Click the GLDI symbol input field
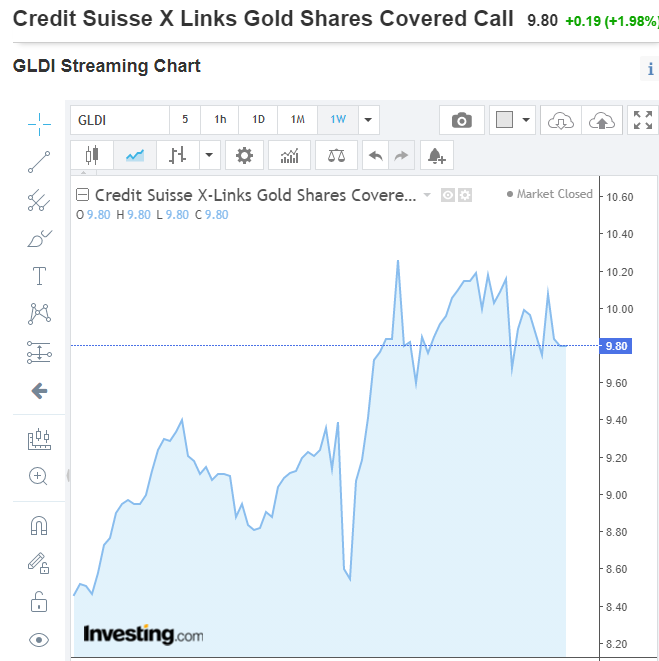Viewport: 659px width, 661px height. pyautogui.click(x=120, y=120)
